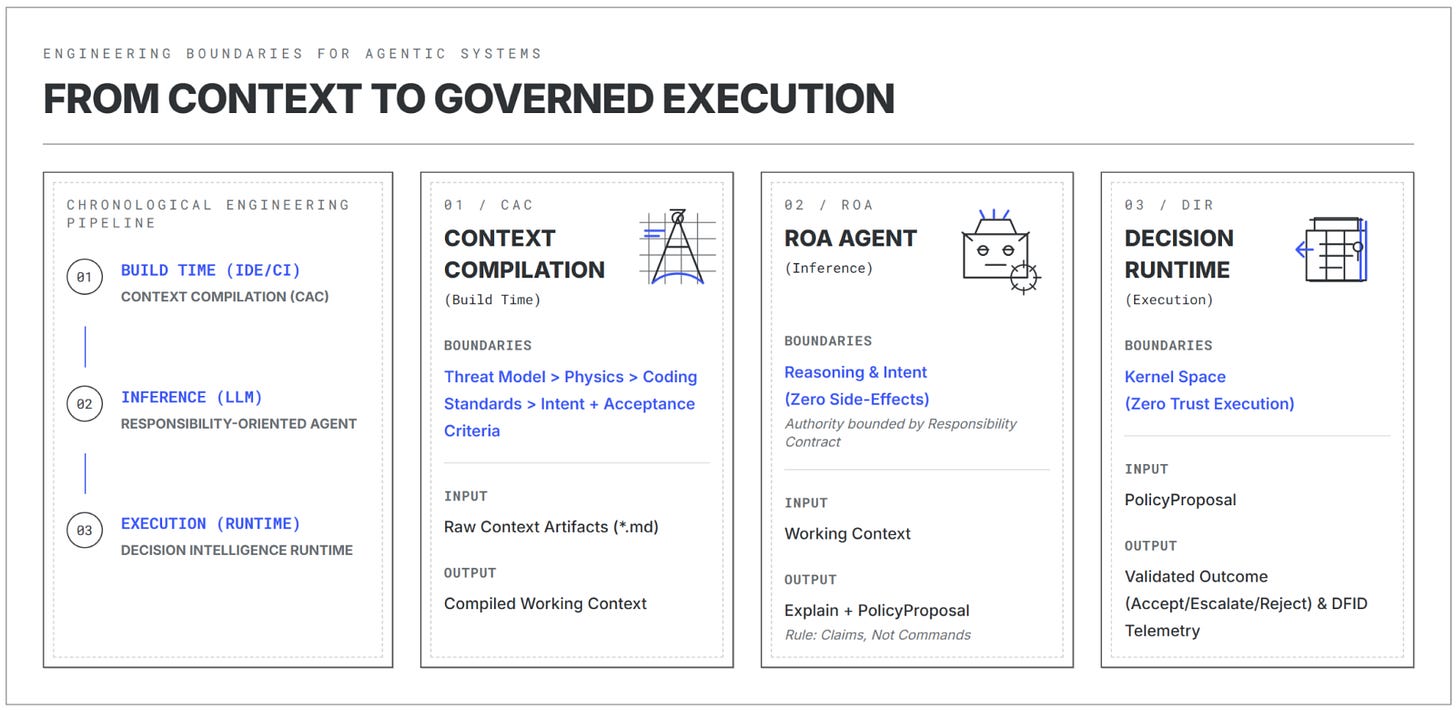Click Explain + PolicyProposal output text

click(877, 611)
